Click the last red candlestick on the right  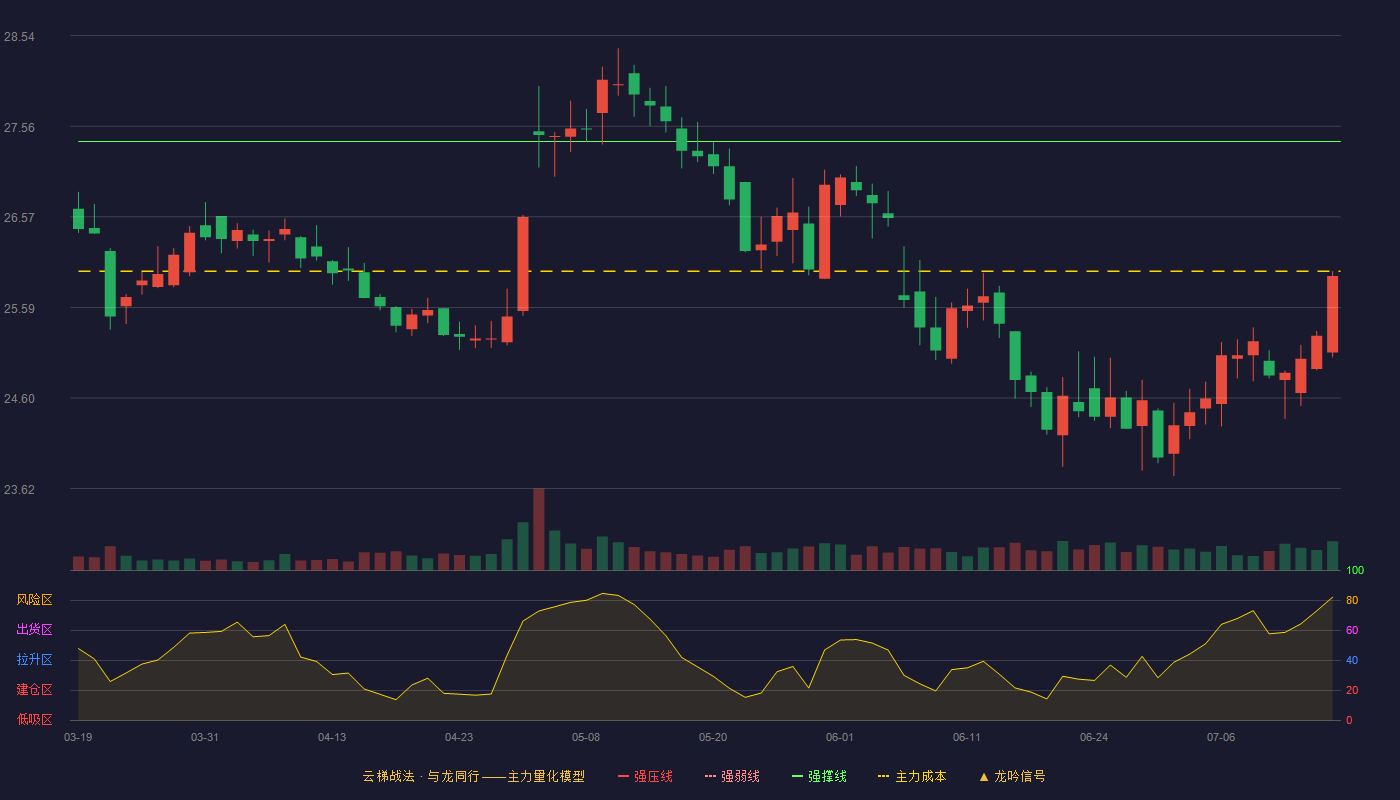[1332, 314]
